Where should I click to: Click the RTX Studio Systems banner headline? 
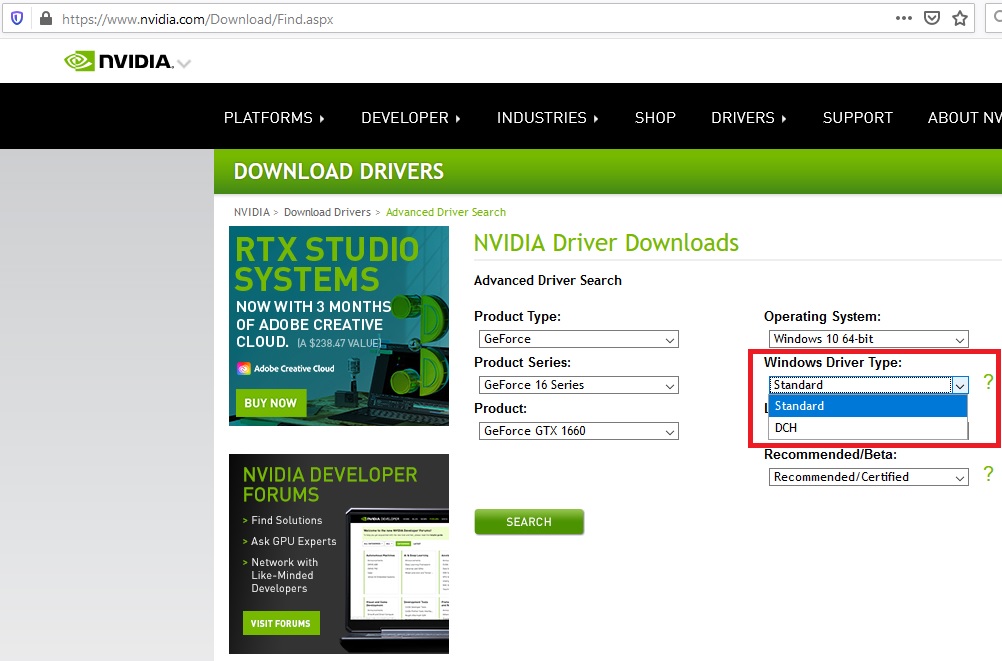coord(326,264)
